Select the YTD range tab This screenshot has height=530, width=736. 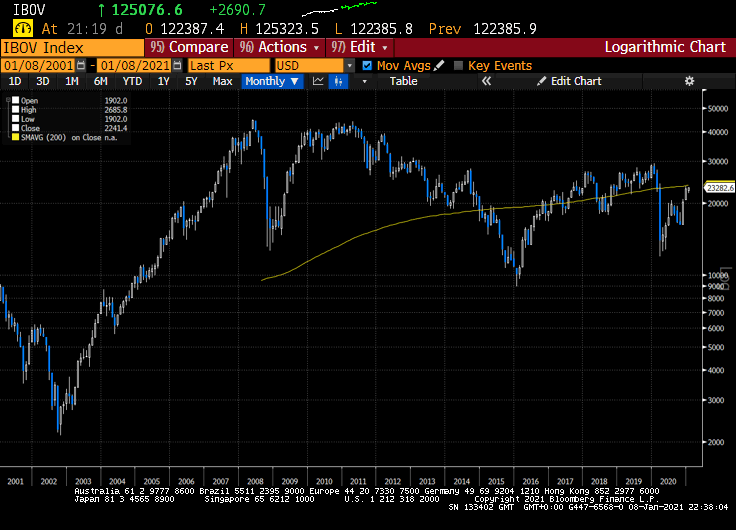coord(132,81)
